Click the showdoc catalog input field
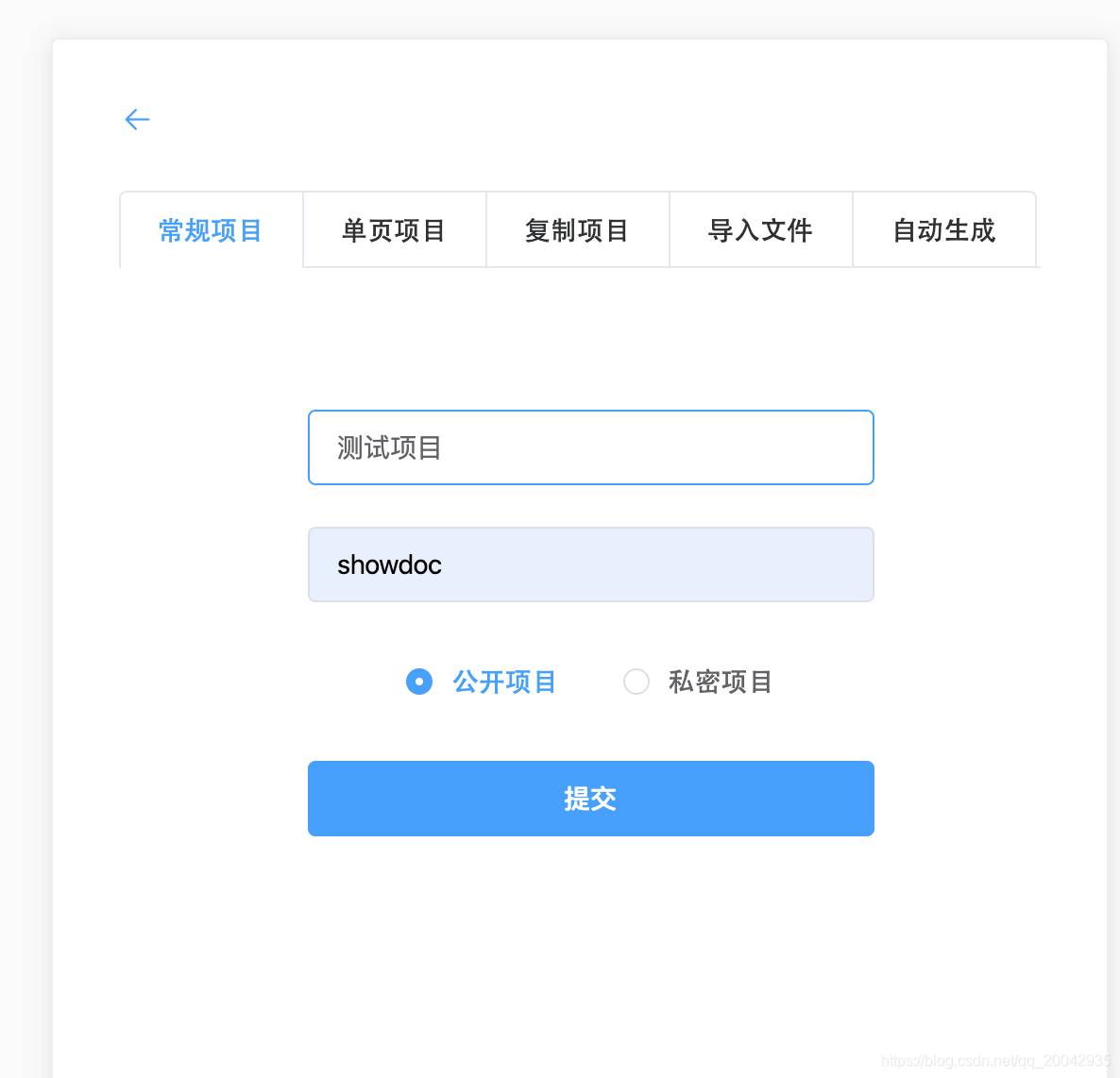This screenshot has width=1120, height=1078. [590, 564]
